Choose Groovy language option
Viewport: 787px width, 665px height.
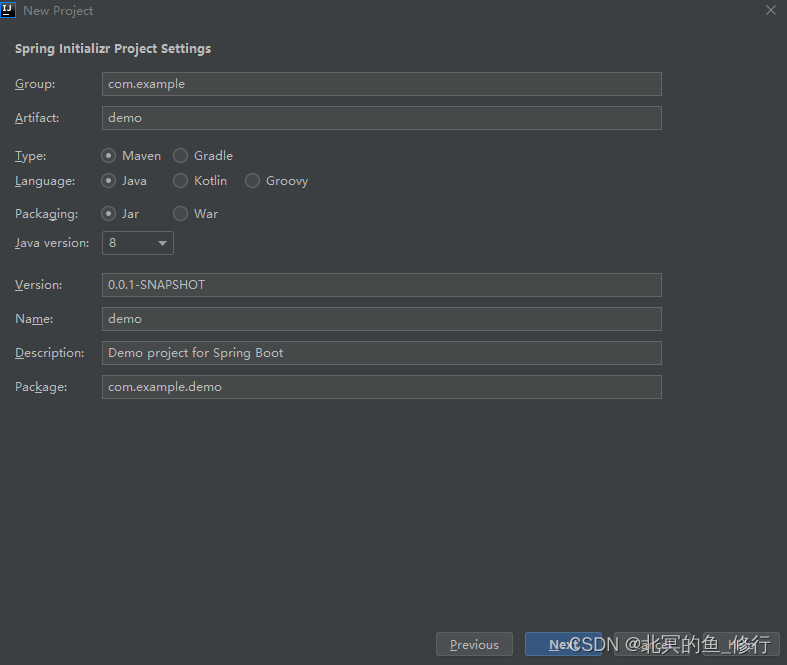277,181
